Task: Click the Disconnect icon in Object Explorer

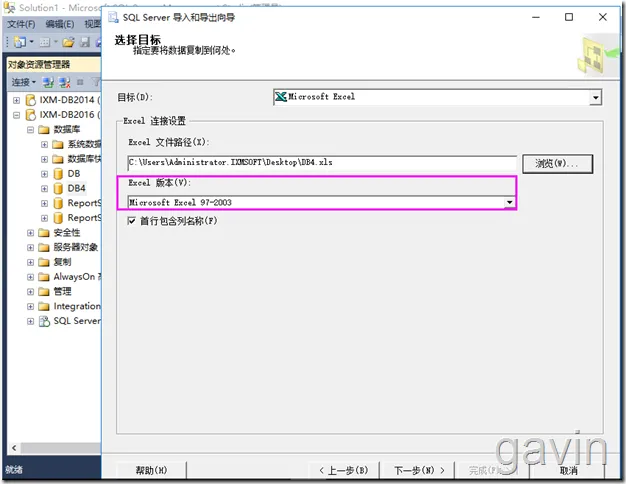Action: (65, 82)
